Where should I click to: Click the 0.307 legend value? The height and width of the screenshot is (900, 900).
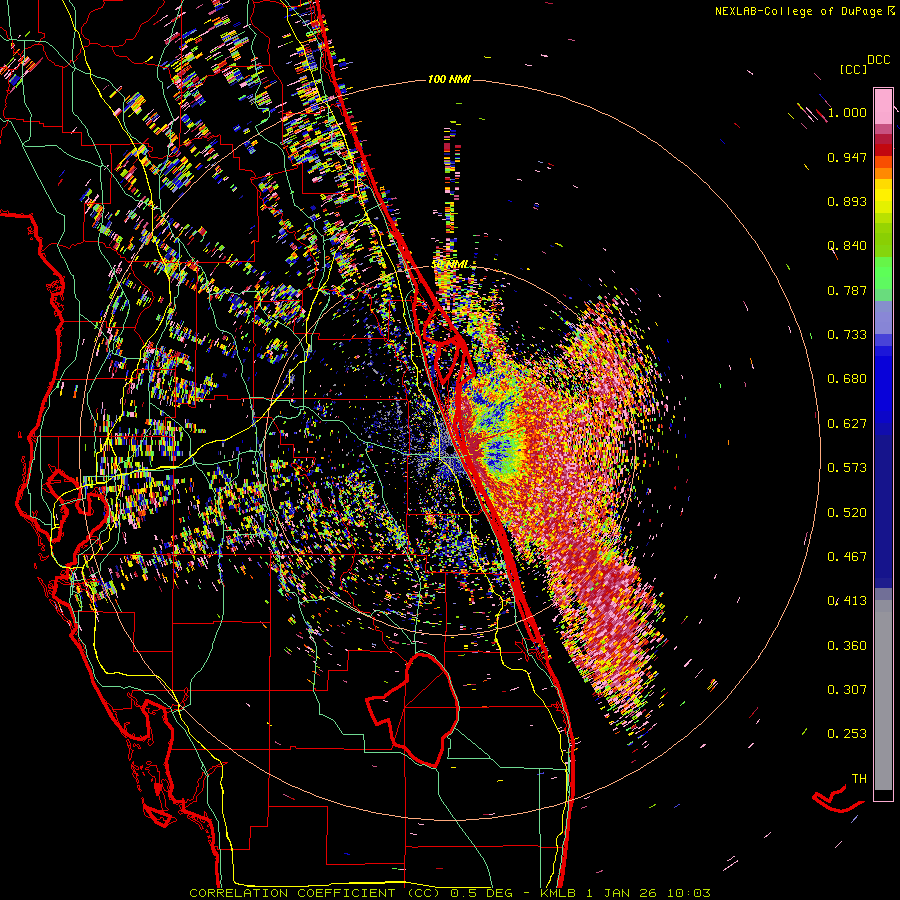847,690
